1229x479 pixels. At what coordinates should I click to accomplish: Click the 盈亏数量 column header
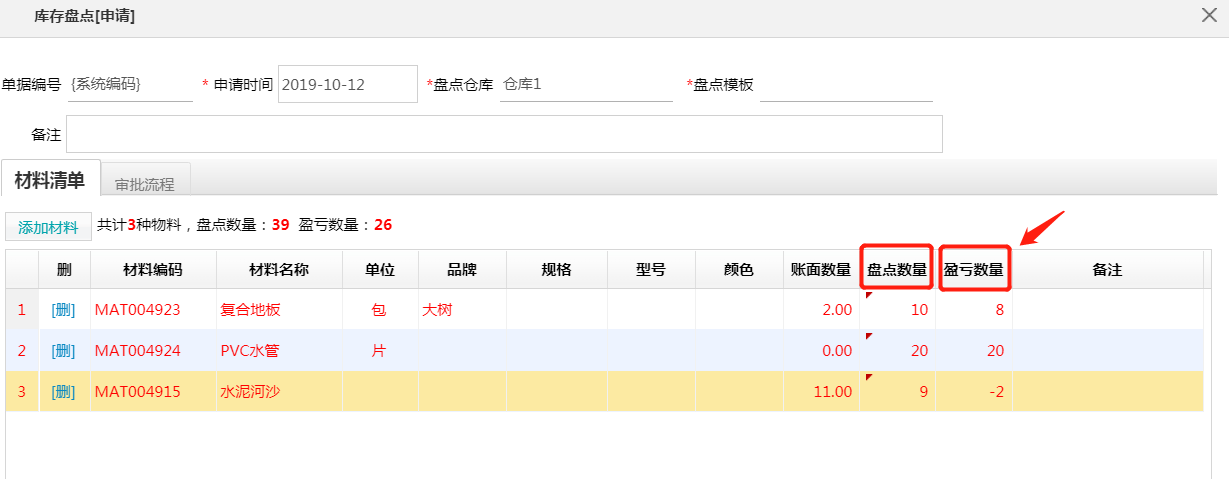tap(974, 269)
